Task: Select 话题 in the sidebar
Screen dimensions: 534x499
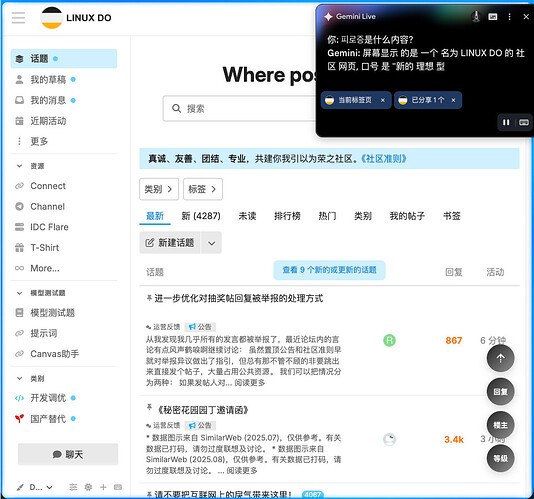Action: click(x=64, y=59)
